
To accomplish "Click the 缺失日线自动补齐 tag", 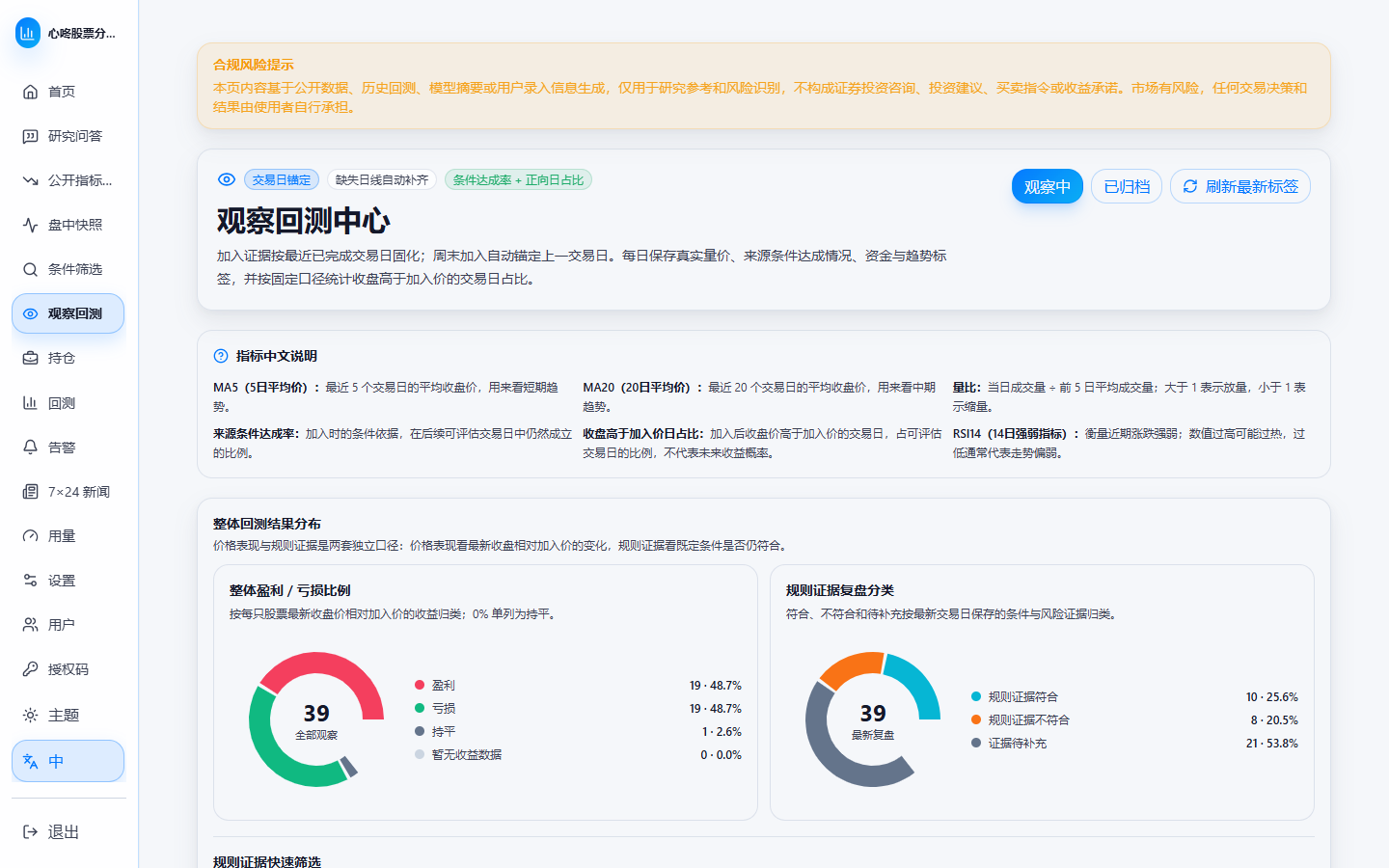I will pyautogui.click(x=382, y=180).
